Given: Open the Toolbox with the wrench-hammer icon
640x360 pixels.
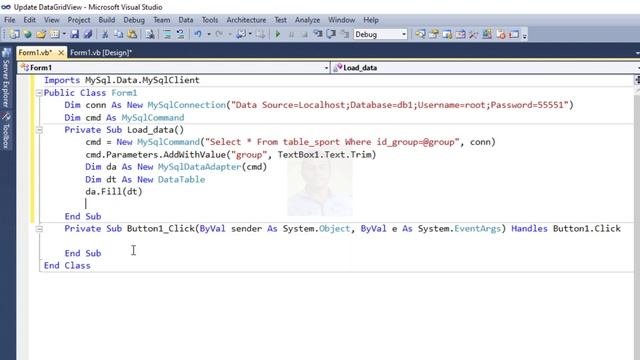Looking at the screenshot, I should click(x=473, y=34).
